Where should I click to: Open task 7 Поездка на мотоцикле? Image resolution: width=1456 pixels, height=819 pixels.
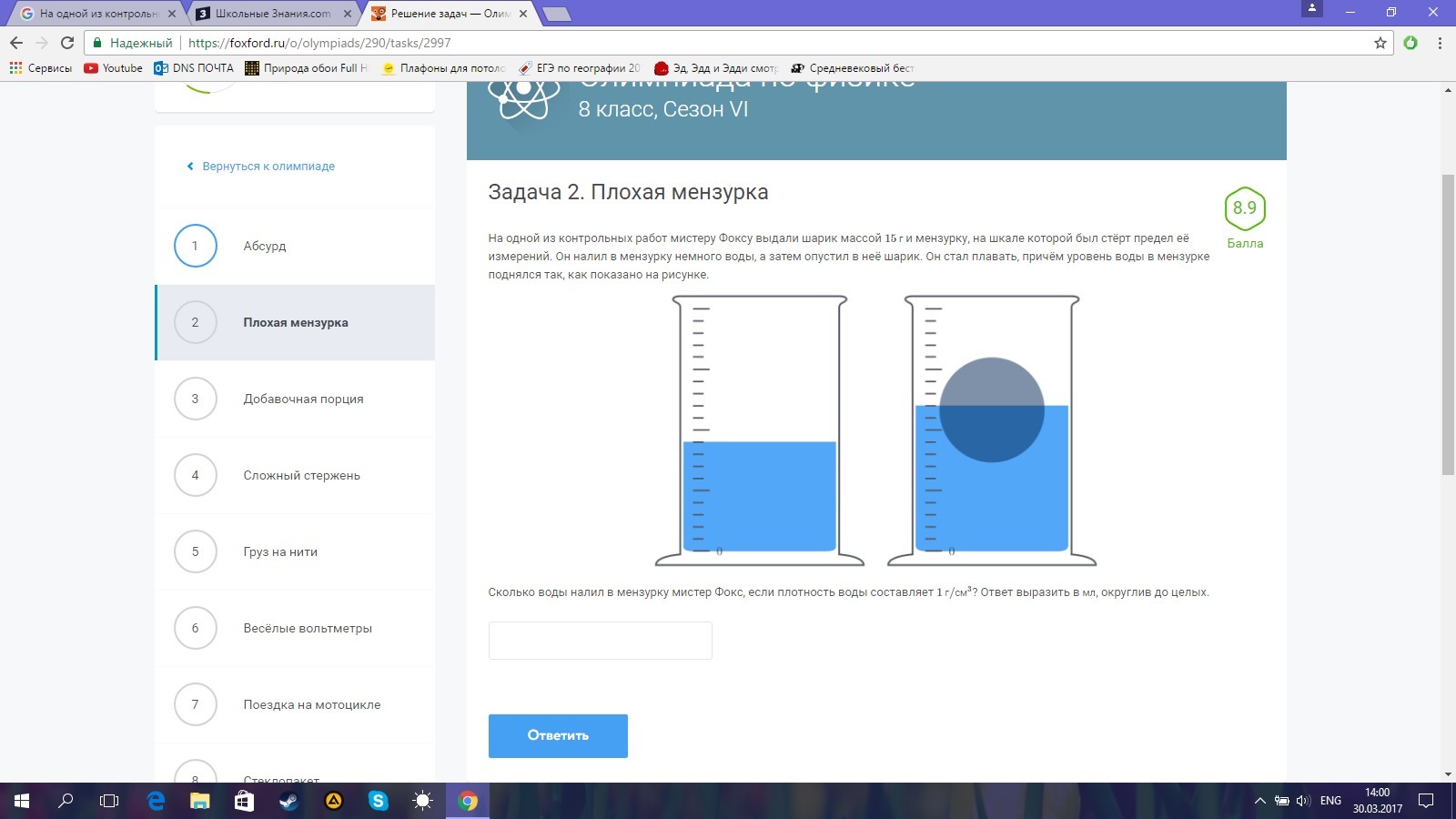[x=295, y=704]
